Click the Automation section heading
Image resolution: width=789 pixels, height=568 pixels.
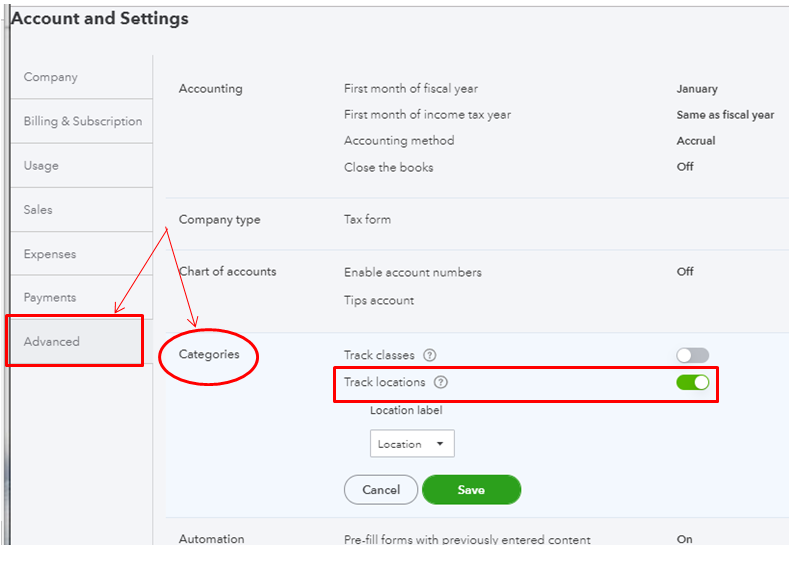211,539
